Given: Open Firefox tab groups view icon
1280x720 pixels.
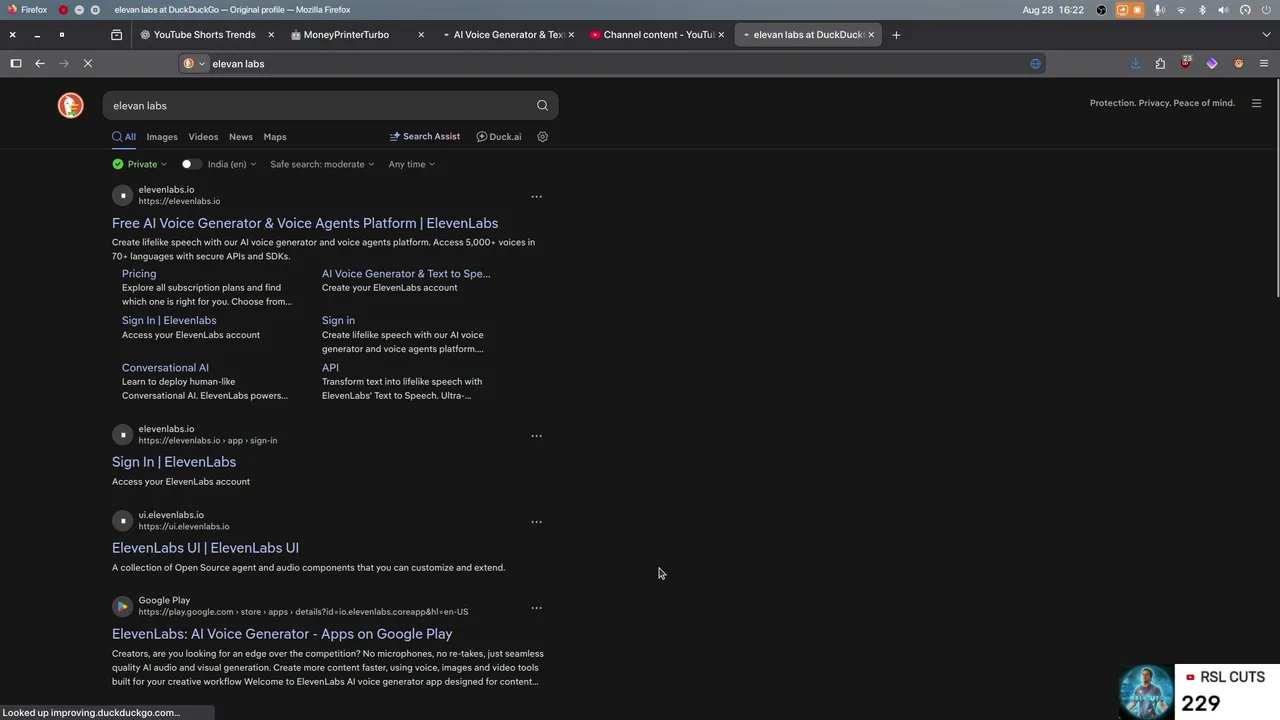Looking at the screenshot, I should click(x=116, y=35).
